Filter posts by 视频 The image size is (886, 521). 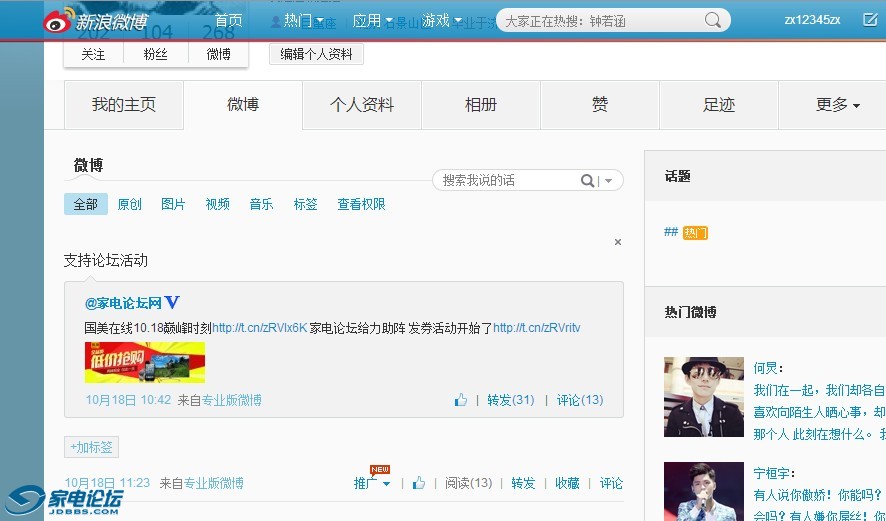(x=218, y=205)
